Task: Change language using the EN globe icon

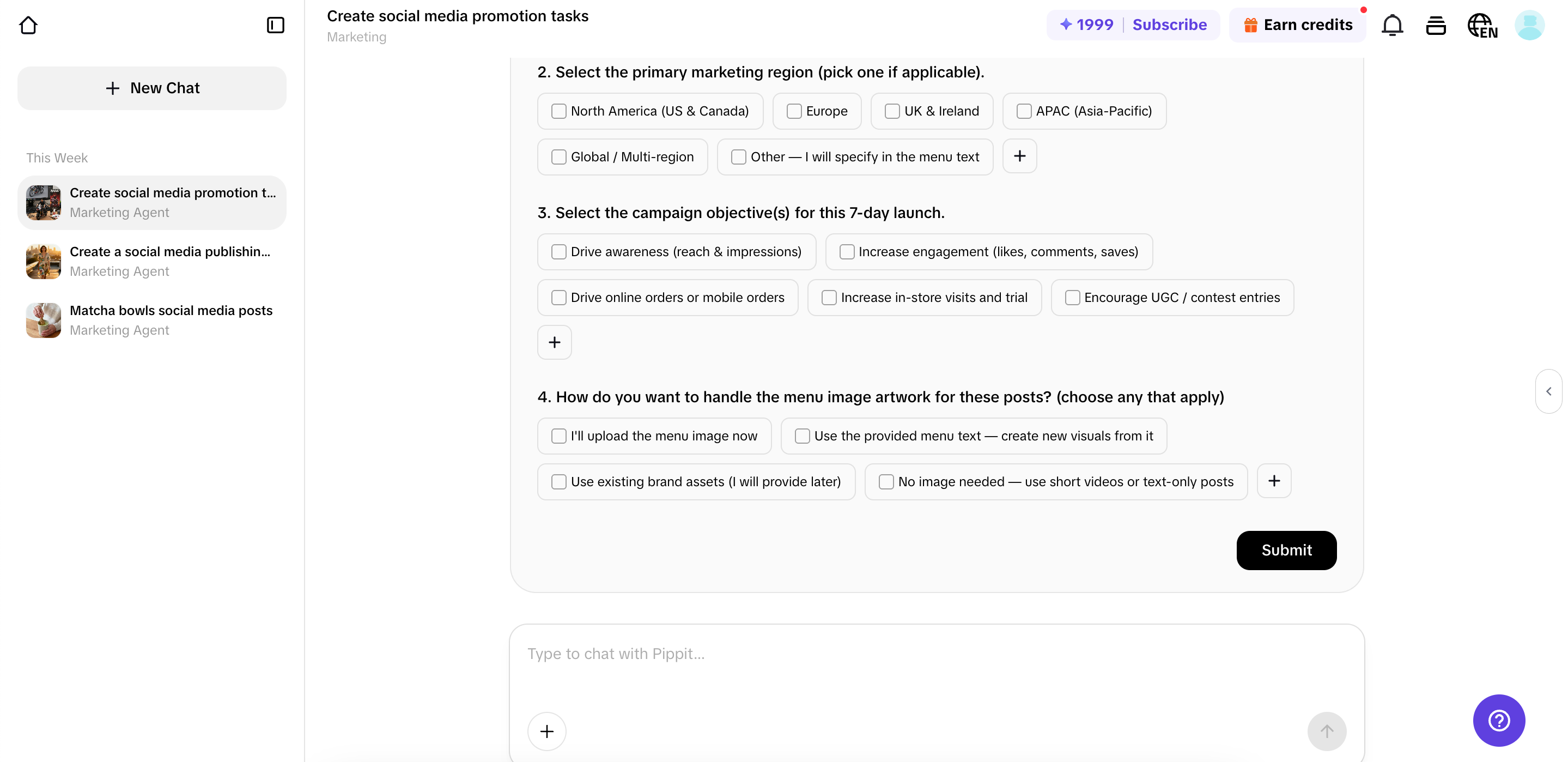Action: click(x=1482, y=25)
